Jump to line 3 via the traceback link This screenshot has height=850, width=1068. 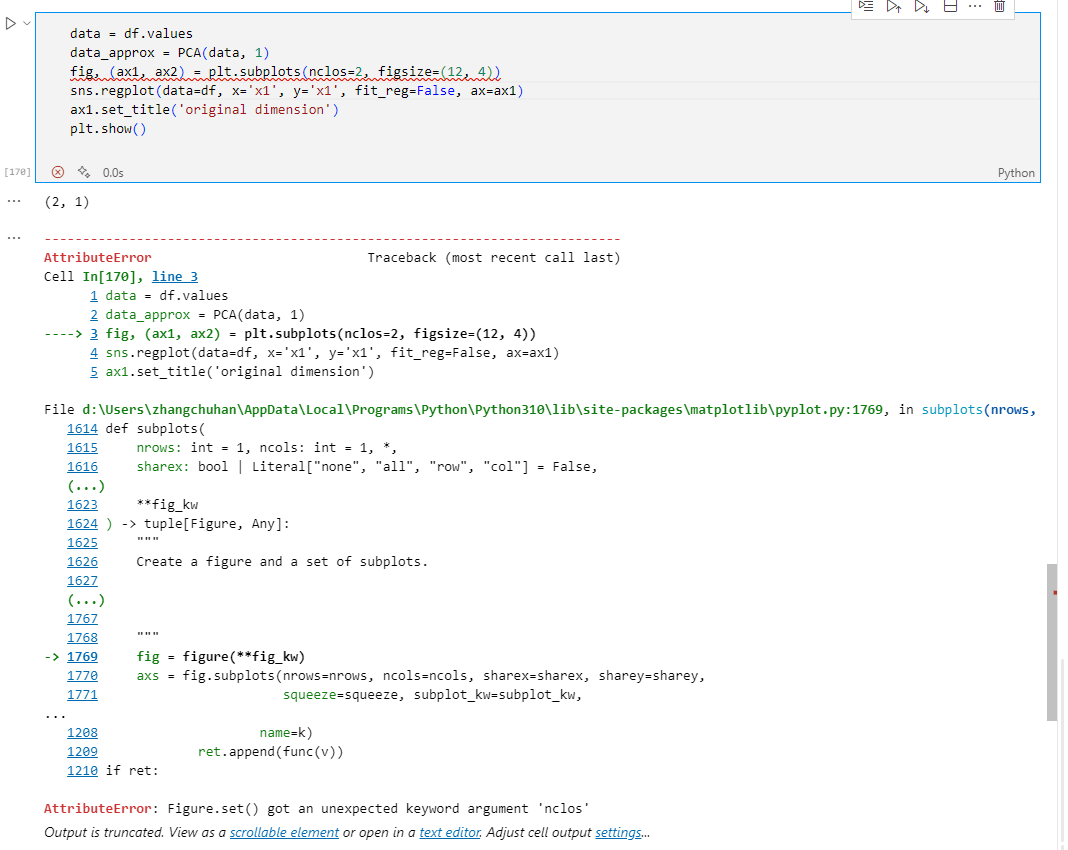pos(174,276)
